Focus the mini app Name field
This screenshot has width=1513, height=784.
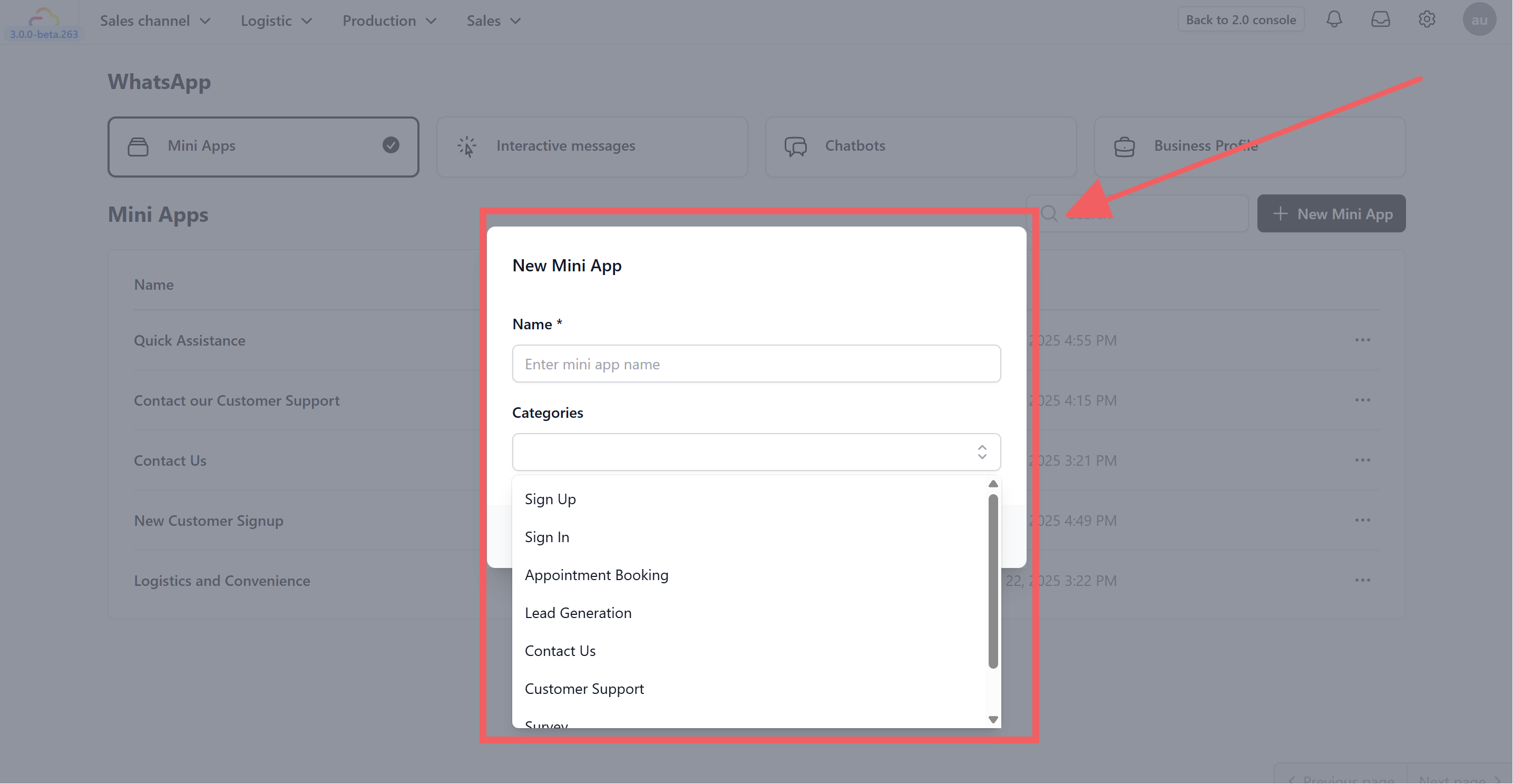(757, 364)
